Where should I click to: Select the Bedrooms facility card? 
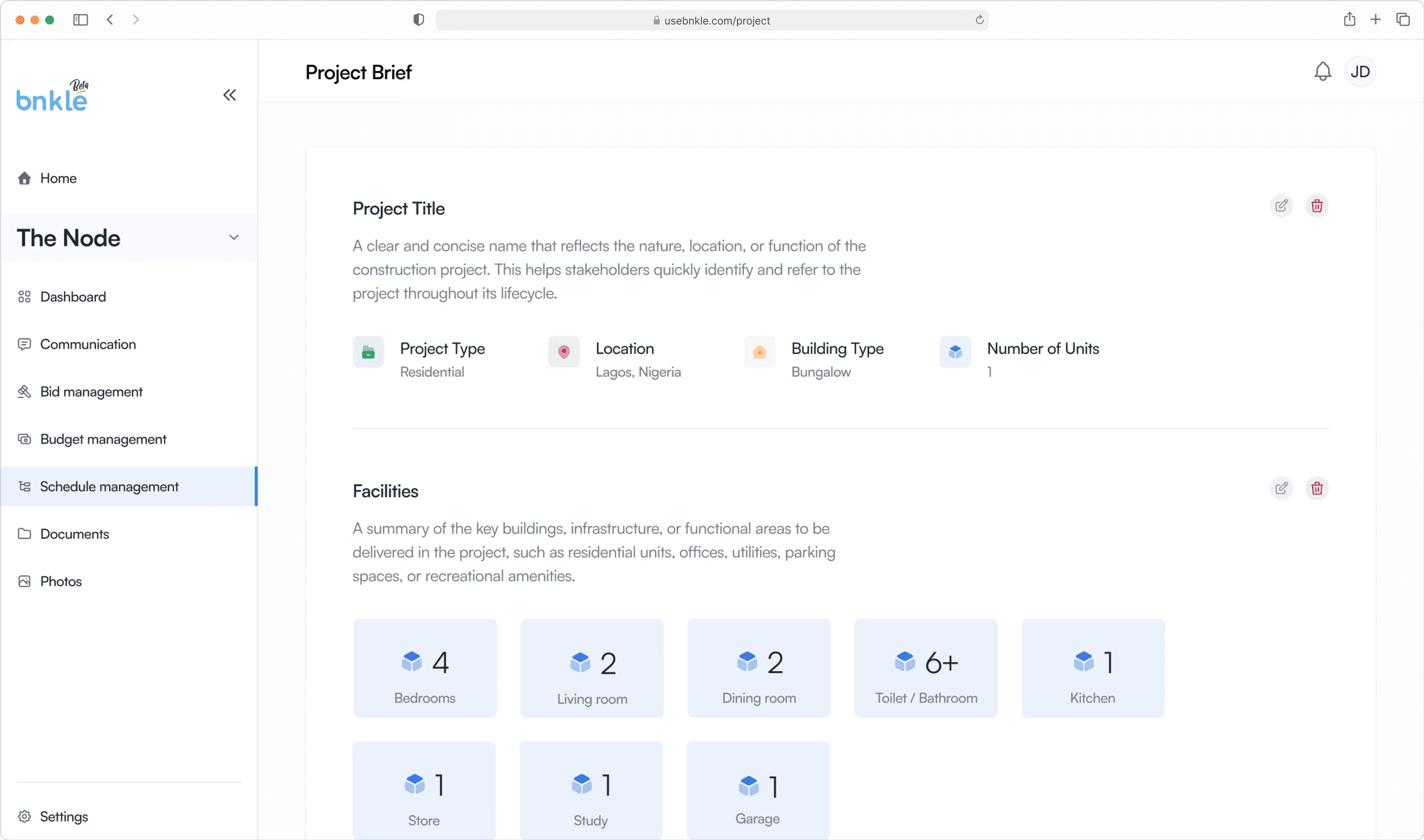[x=425, y=668]
